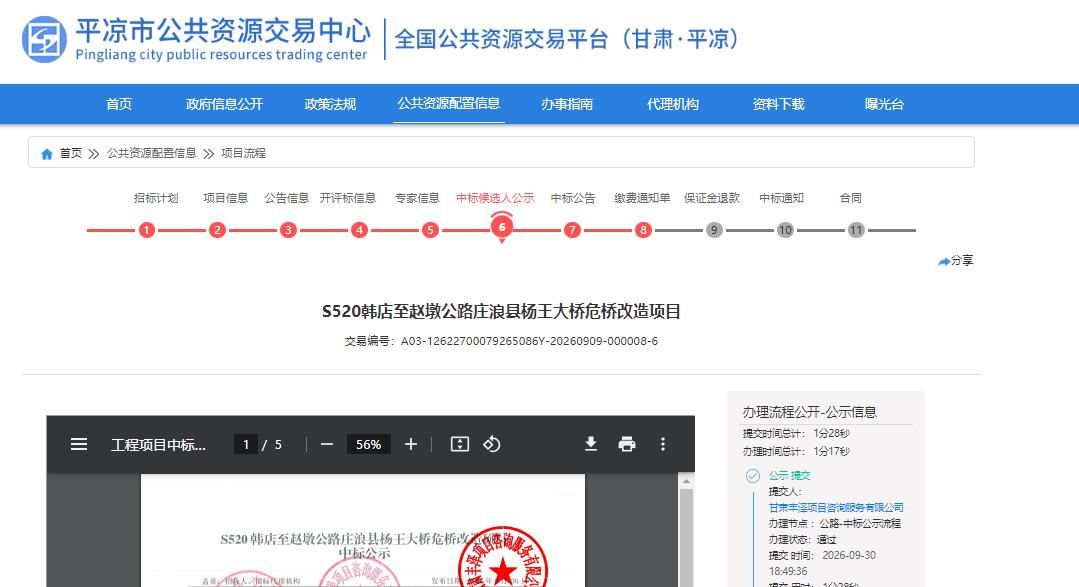This screenshot has height=587, width=1079.
Task: Click the 公示 提交 check circle icon
Action: point(753,476)
